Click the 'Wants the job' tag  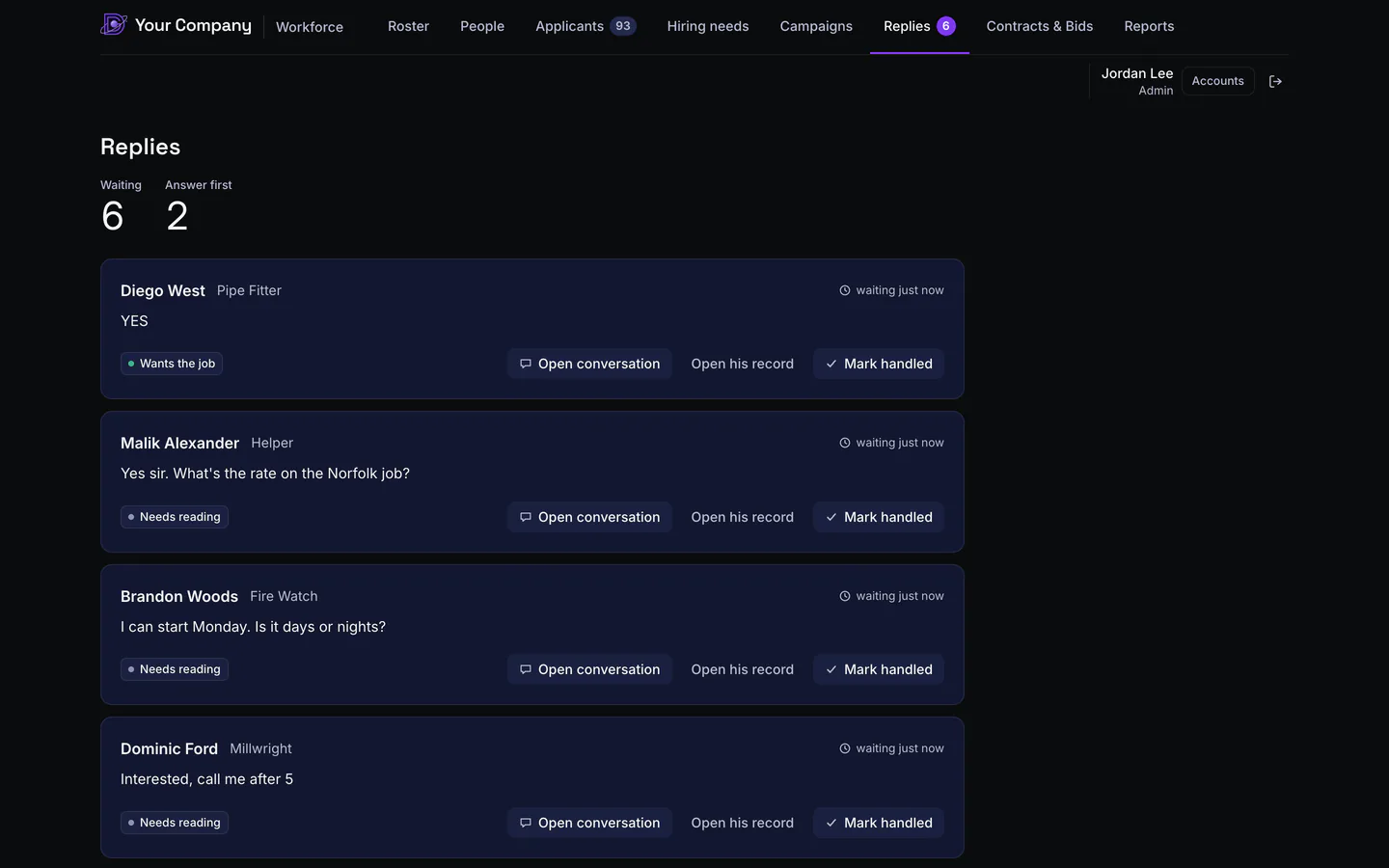172,364
